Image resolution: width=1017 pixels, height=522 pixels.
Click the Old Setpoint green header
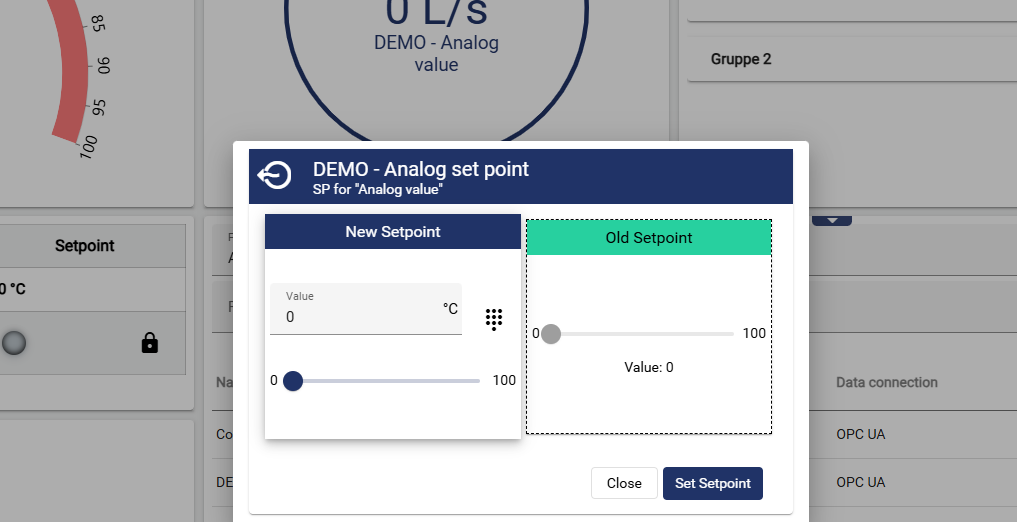tap(648, 238)
